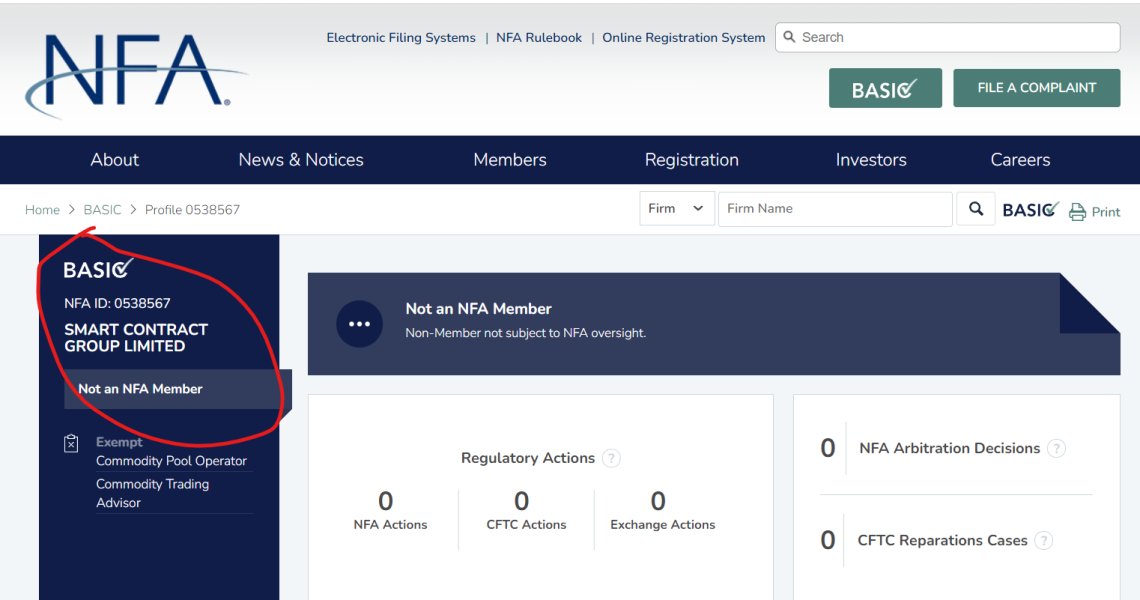This screenshot has width=1140, height=600.
Task: Open the Electronic Filing Systems link
Action: click(401, 38)
